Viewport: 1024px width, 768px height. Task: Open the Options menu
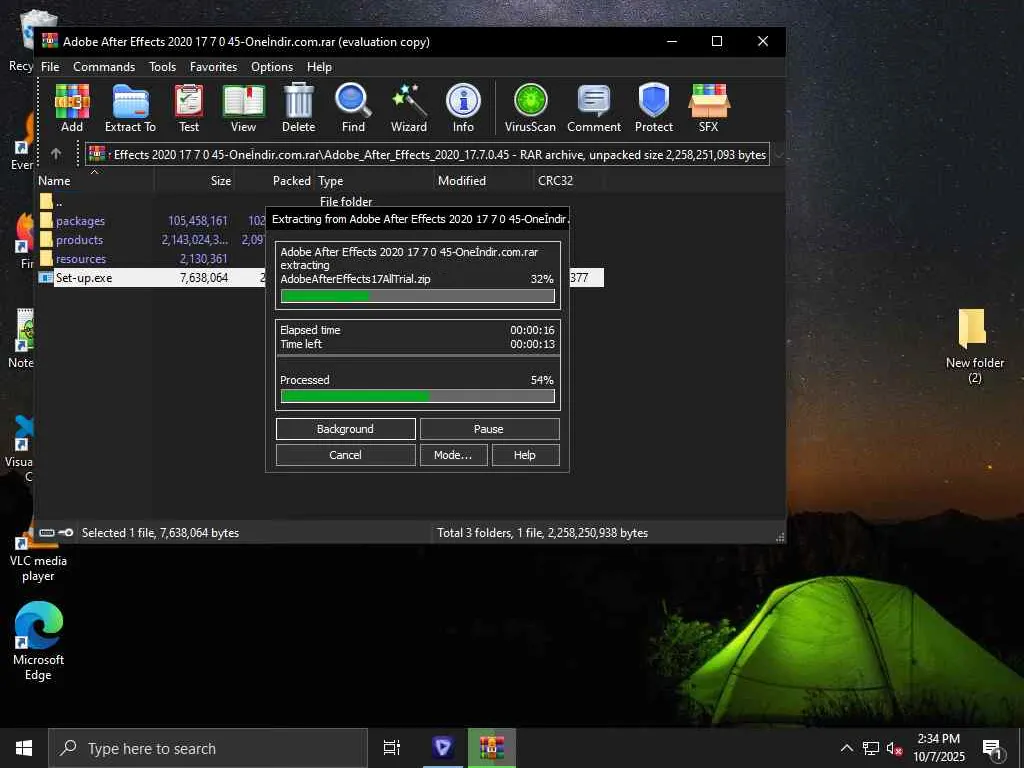(x=272, y=67)
